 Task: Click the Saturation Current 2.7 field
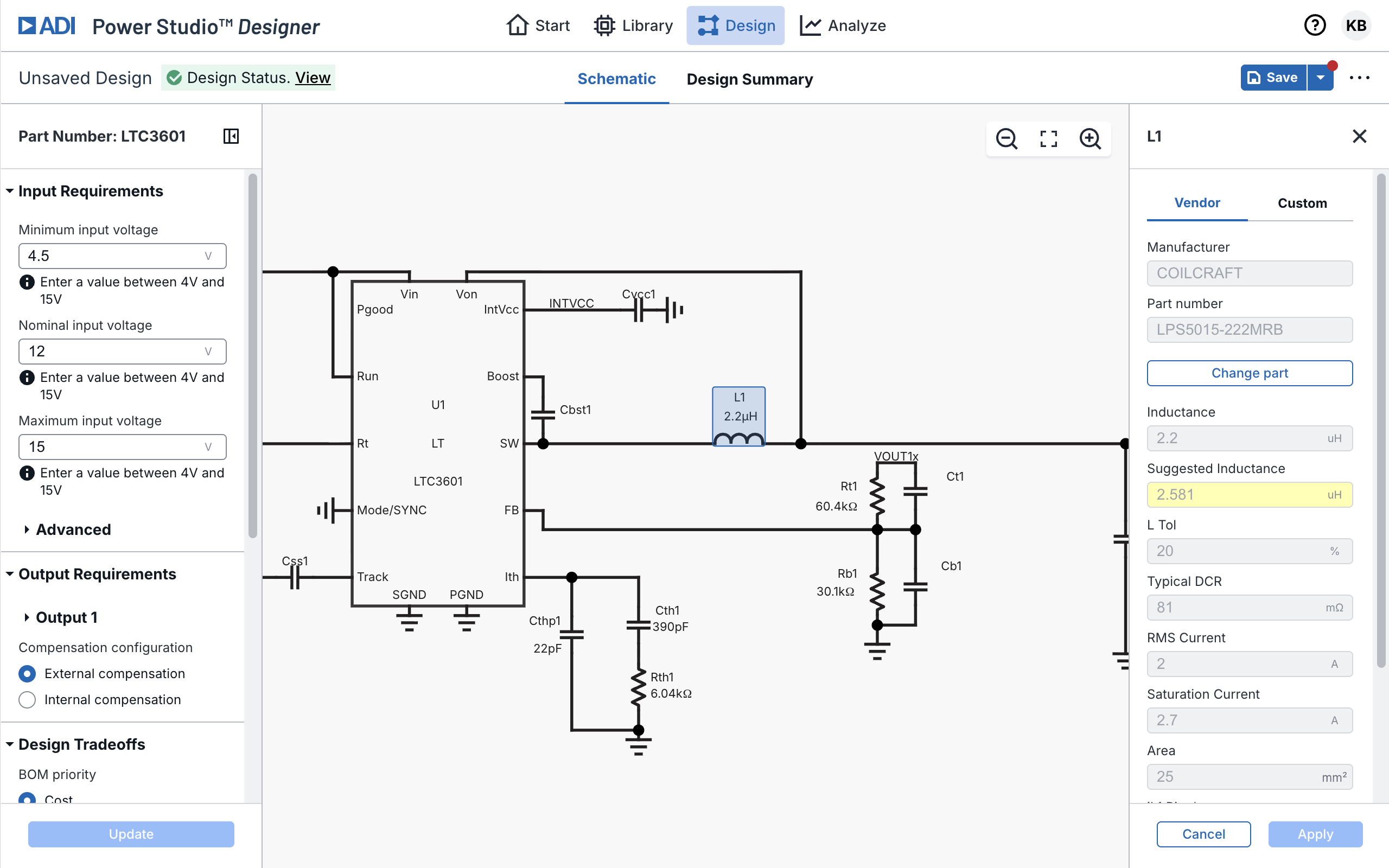click(x=1250, y=720)
